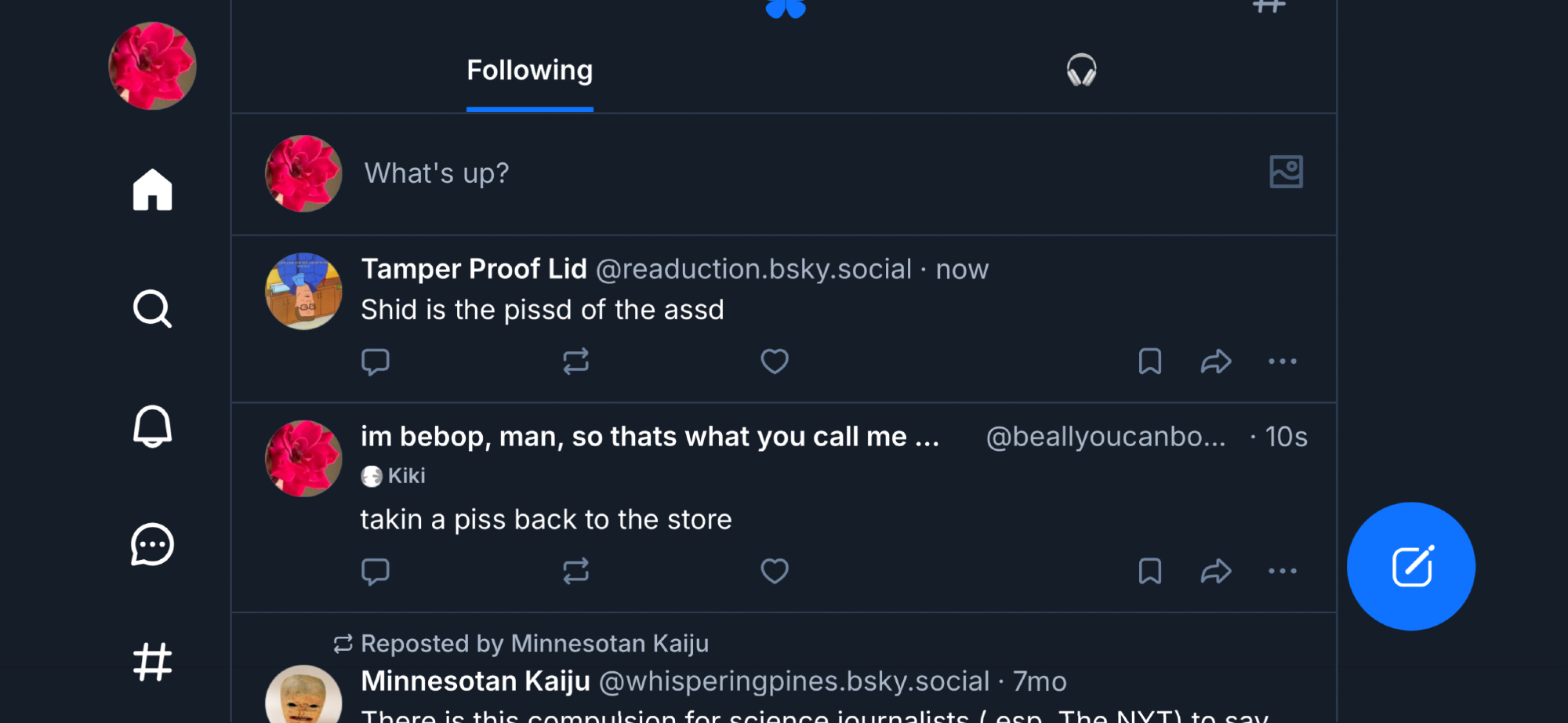Open Chat messages in the sidebar

click(152, 544)
